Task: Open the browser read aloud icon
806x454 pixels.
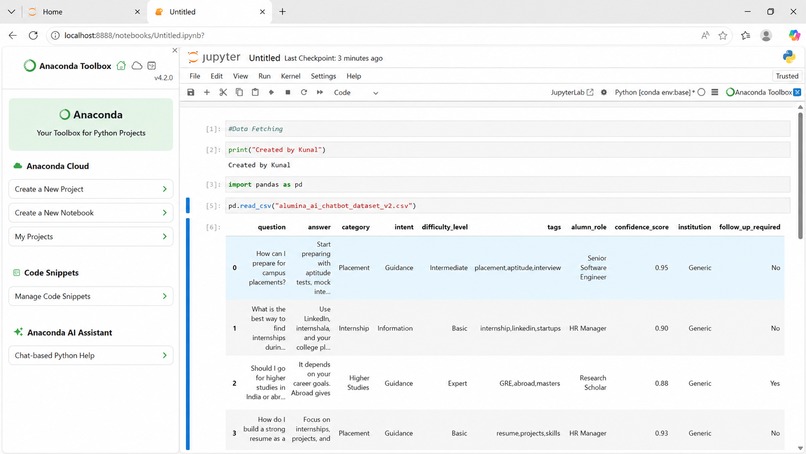Action: click(x=705, y=35)
